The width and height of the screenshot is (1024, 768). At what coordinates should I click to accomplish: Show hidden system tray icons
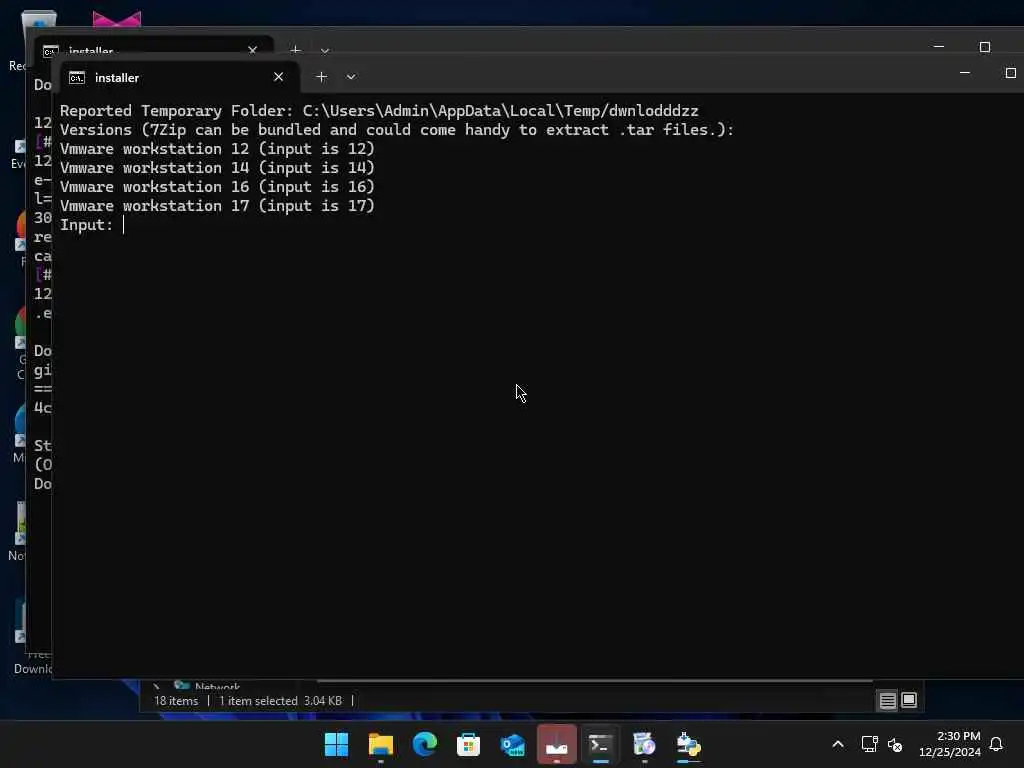coord(838,744)
